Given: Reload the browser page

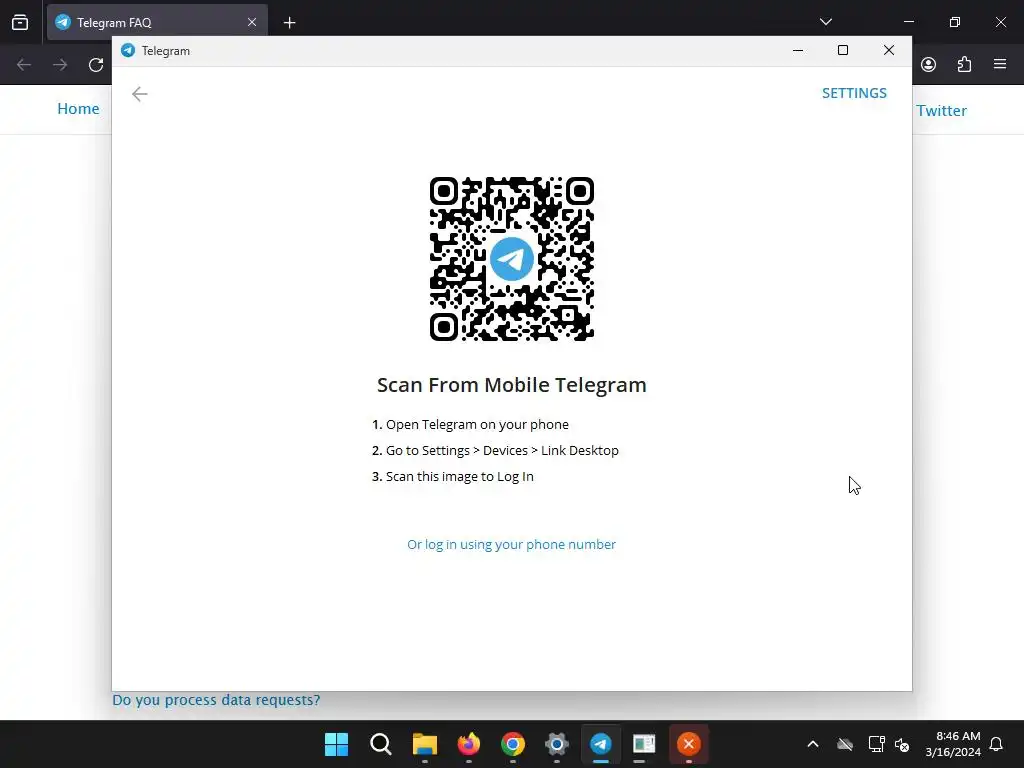Looking at the screenshot, I should (96, 65).
